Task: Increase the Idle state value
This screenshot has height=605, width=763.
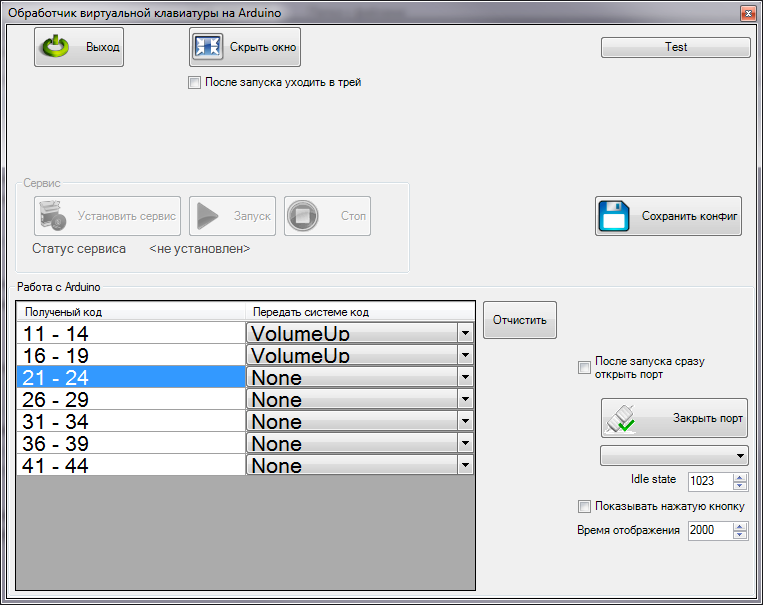Action: [x=740, y=477]
